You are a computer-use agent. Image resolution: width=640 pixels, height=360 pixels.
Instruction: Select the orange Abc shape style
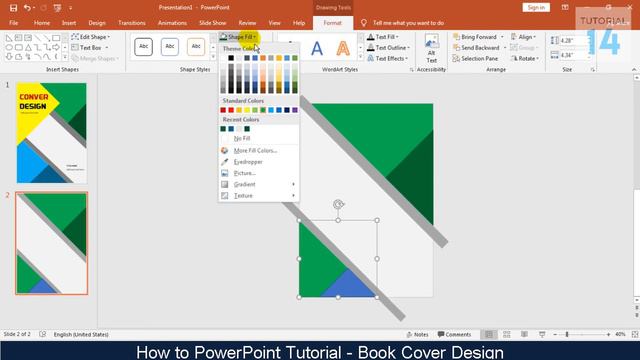(196, 47)
